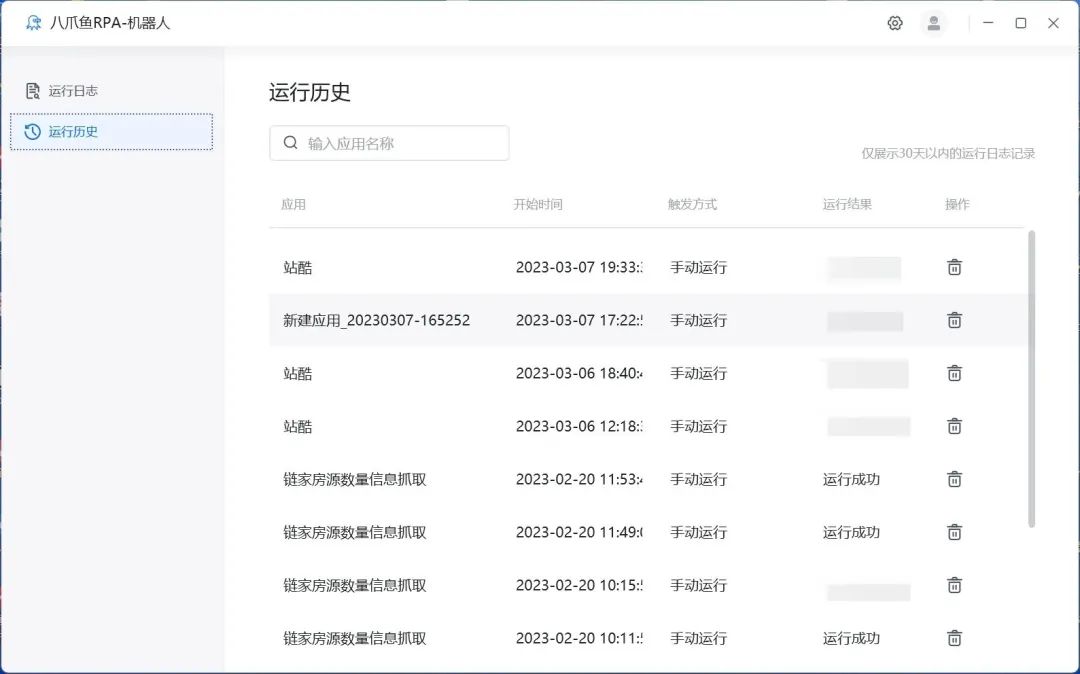1080x674 pixels.
Task: Select 站酷 in the 12:18 row
Action: pos(298,426)
